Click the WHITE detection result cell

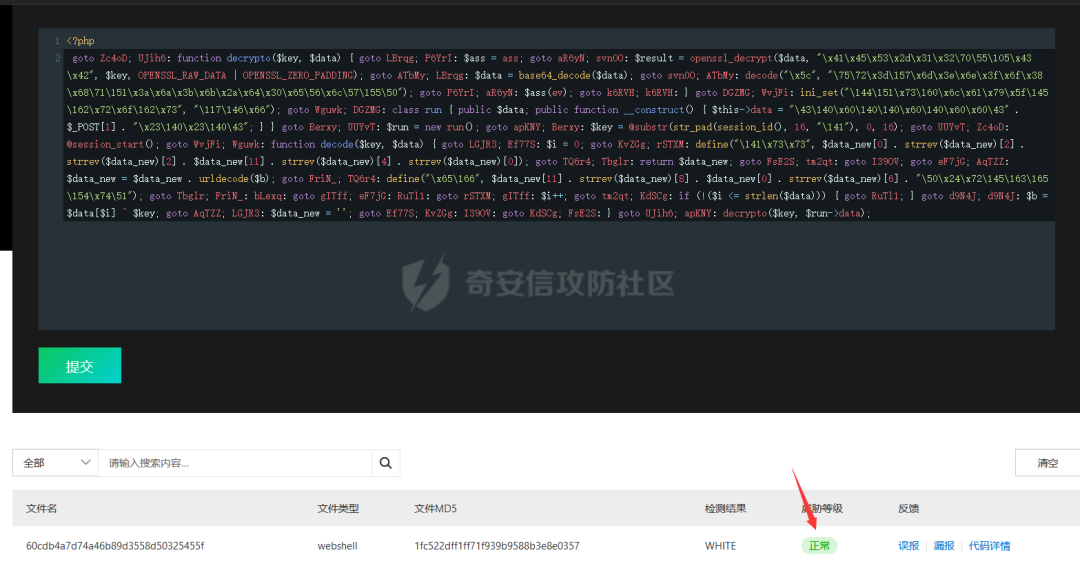point(720,545)
